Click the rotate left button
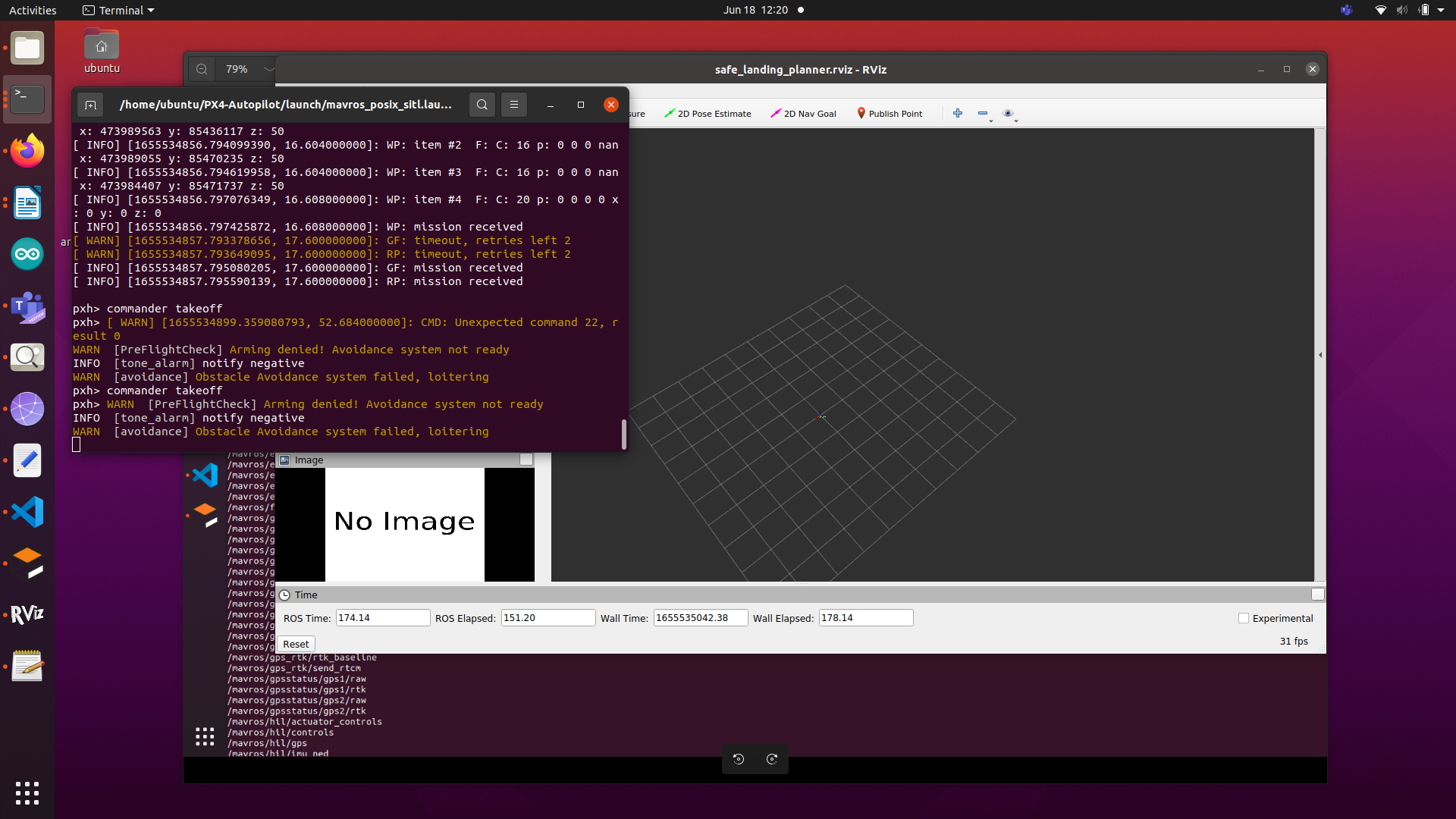 739,759
